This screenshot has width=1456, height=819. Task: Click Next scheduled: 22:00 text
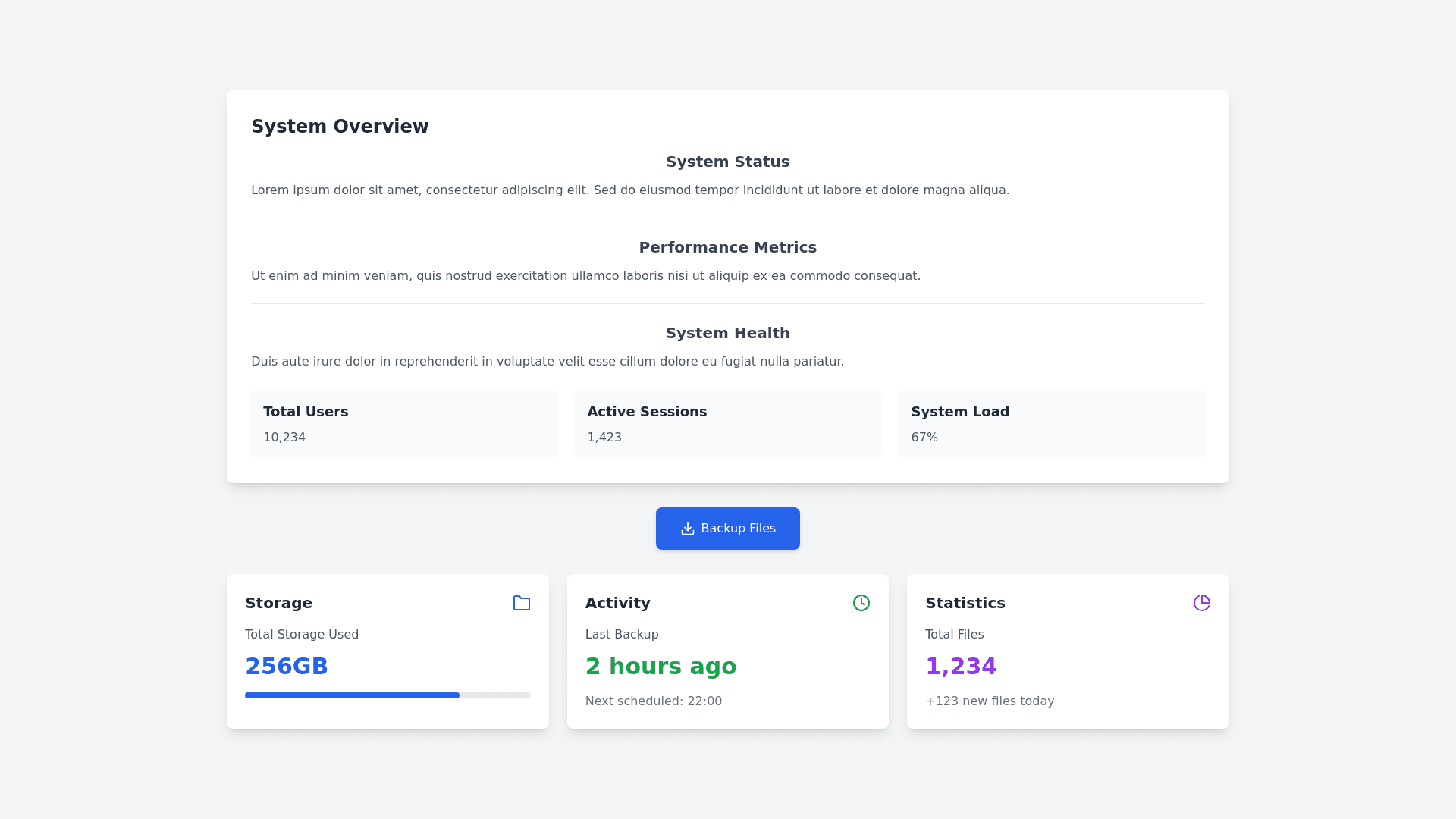(x=653, y=701)
